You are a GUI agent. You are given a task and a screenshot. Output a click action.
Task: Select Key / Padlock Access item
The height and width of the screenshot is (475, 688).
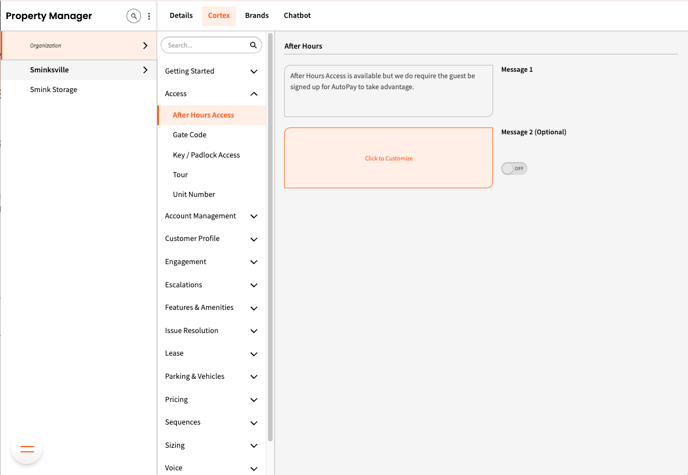[x=206, y=155]
